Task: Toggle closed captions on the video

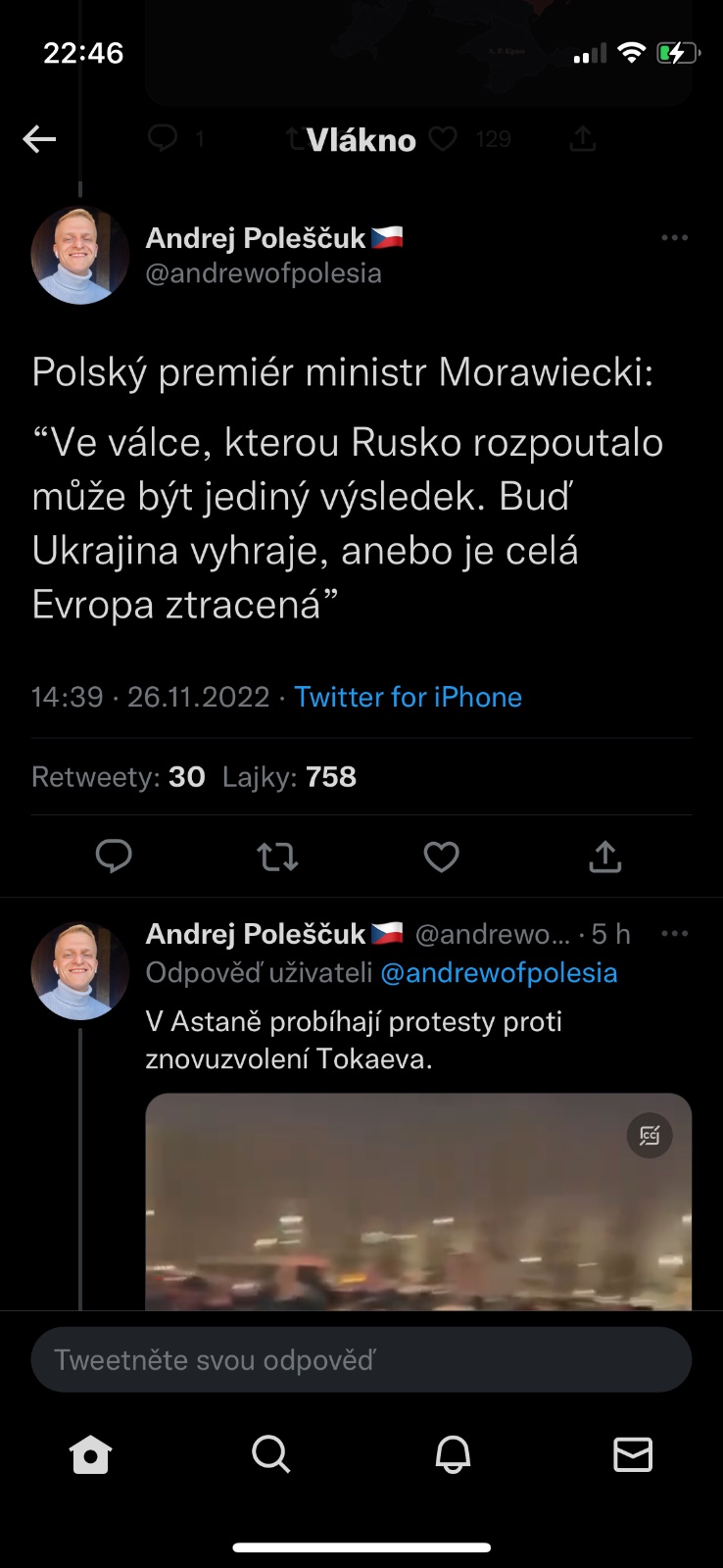Action: click(x=650, y=1135)
